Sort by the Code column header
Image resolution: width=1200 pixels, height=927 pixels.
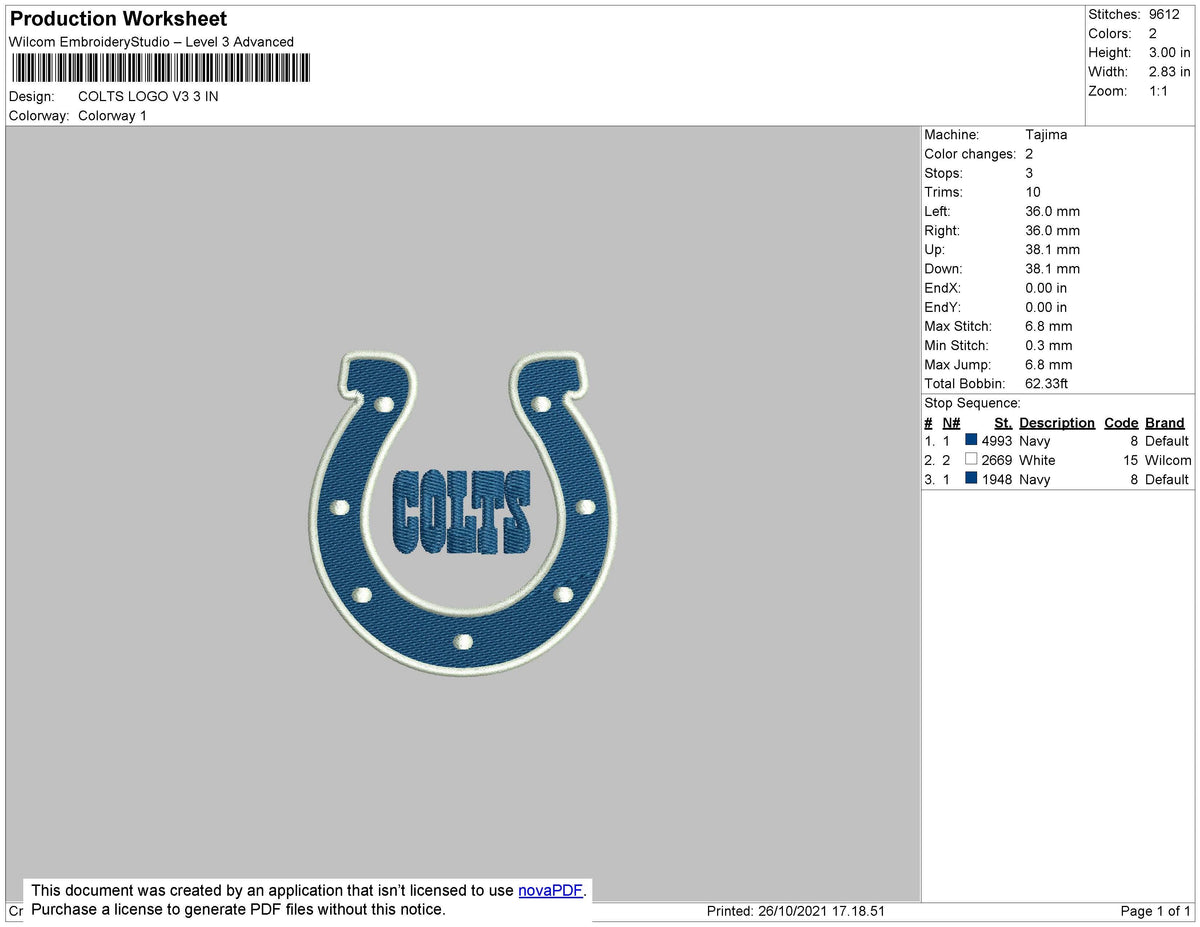pos(1121,422)
